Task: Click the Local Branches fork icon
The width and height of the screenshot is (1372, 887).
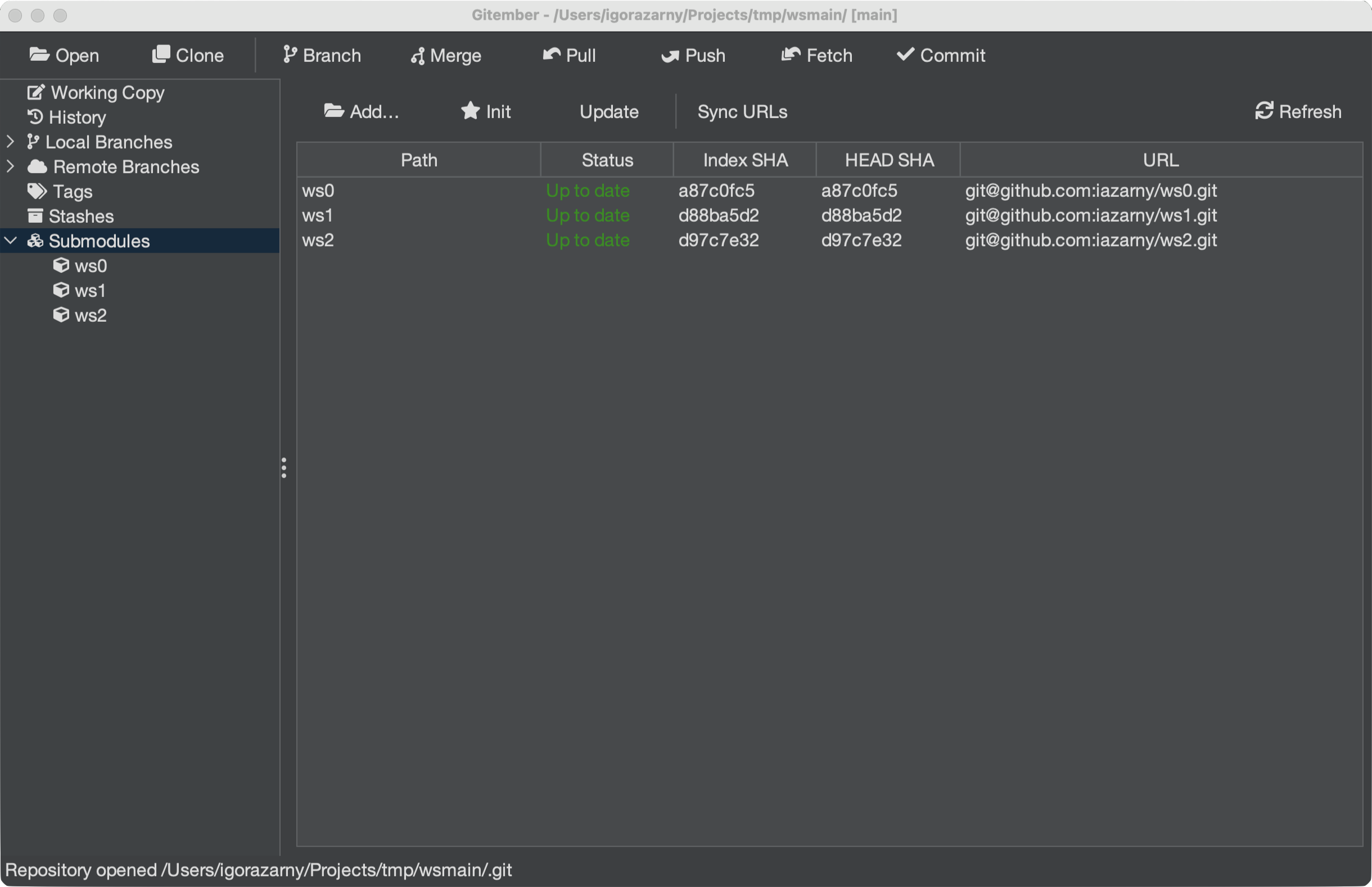Action: (x=33, y=142)
